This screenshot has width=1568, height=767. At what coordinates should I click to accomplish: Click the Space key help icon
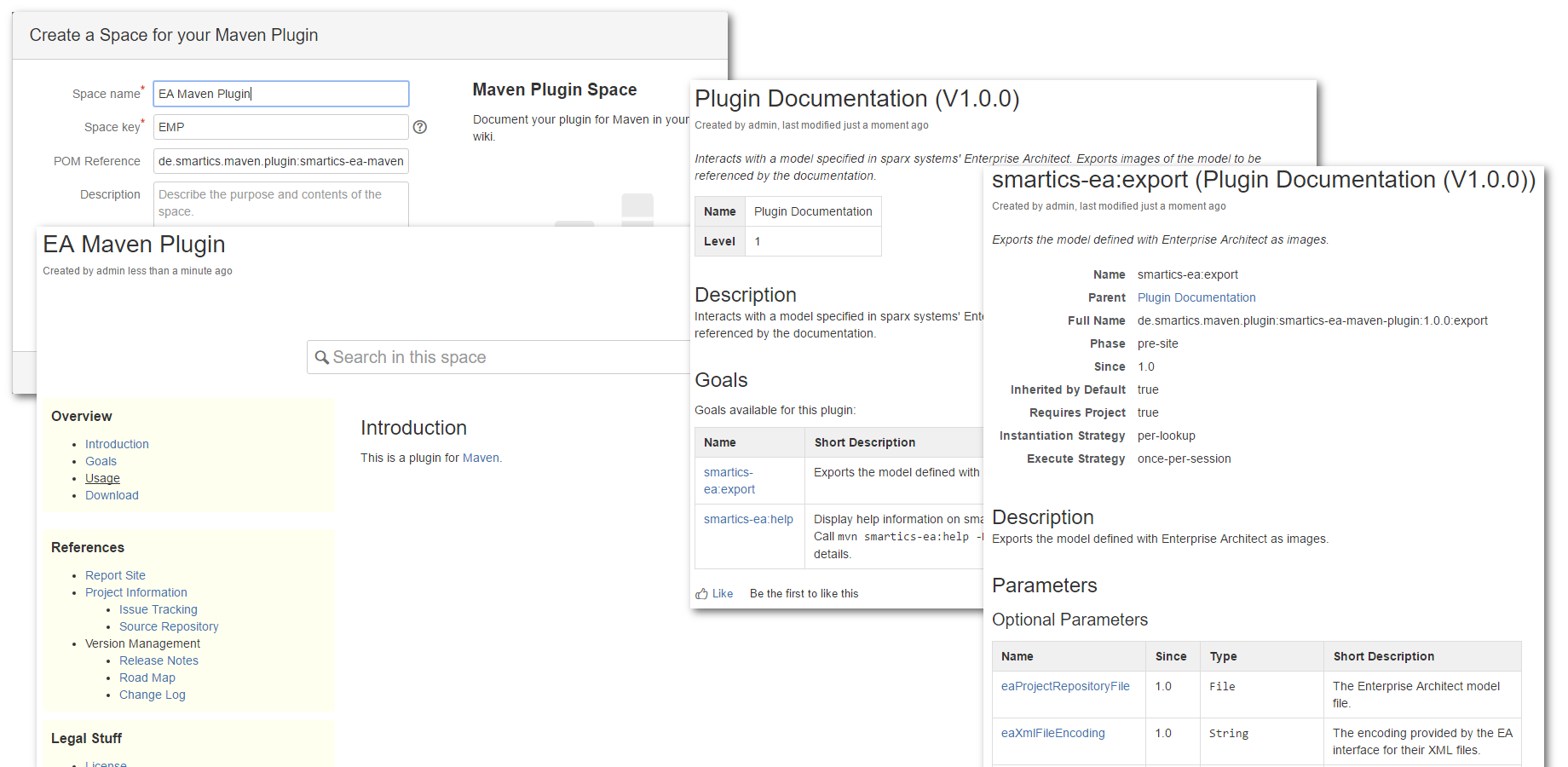pos(419,127)
